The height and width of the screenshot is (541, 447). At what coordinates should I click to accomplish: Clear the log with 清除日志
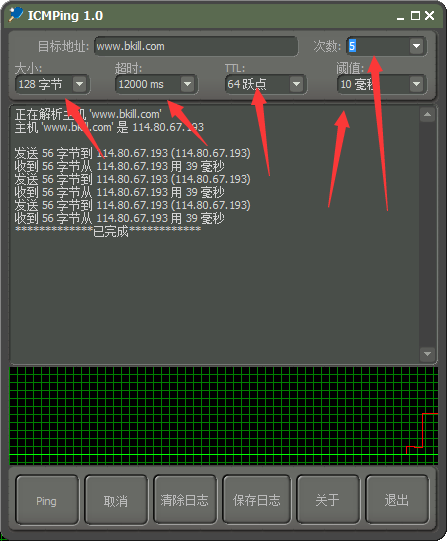pyautogui.click(x=185, y=500)
